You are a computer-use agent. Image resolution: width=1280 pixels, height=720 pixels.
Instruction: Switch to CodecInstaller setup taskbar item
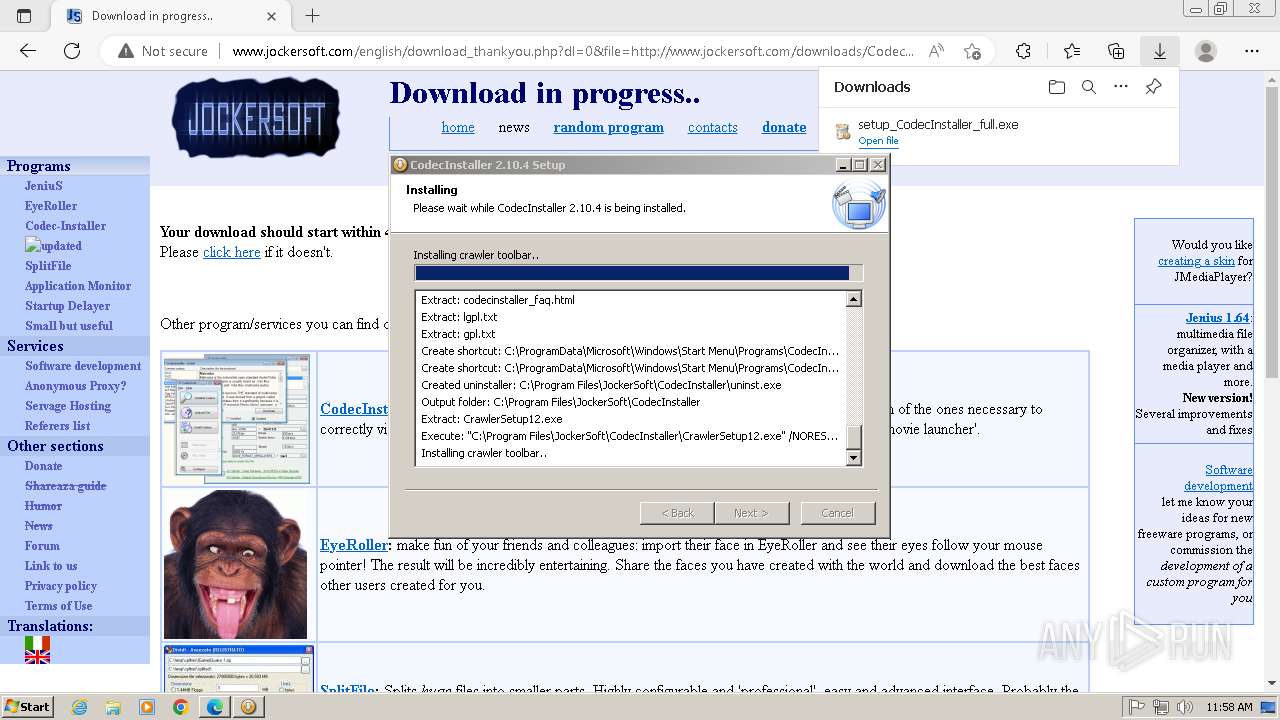coord(247,707)
